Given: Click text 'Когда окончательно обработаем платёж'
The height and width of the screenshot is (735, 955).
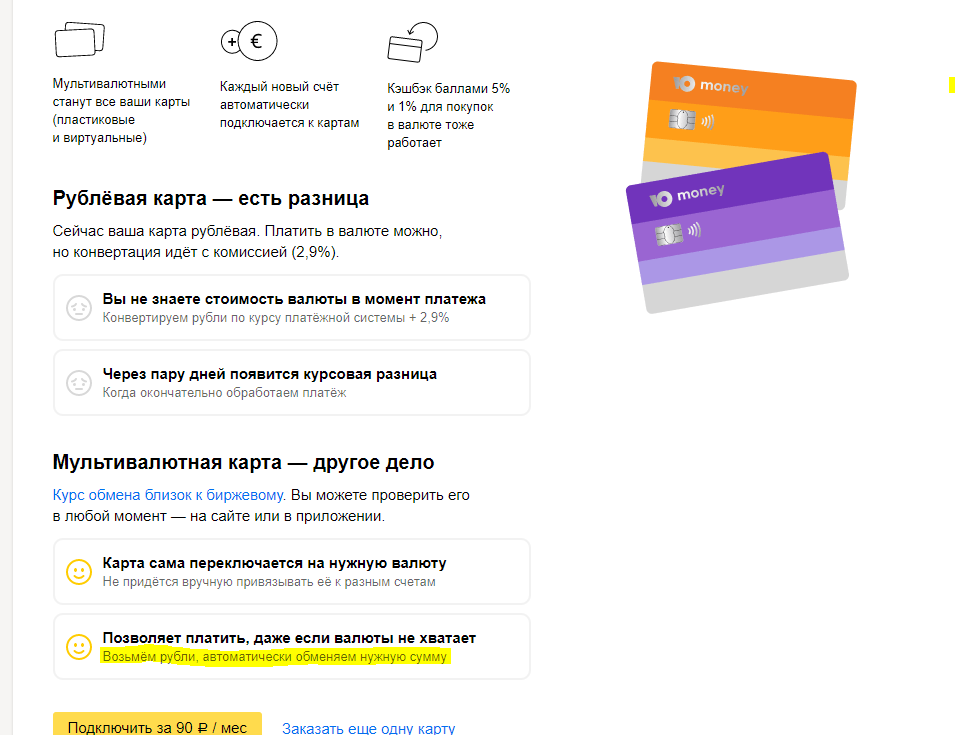Looking at the screenshot, I should coord(224,393).
